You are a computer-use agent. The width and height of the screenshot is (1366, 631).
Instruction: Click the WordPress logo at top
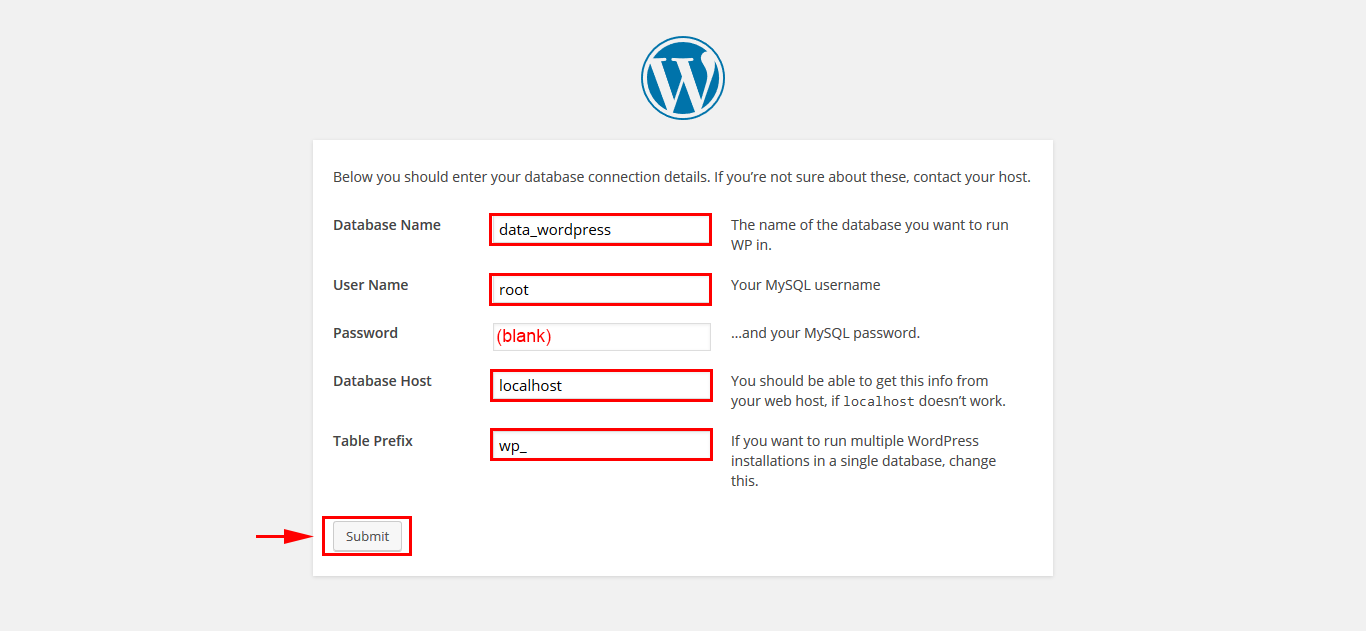[x=683, y=79]
